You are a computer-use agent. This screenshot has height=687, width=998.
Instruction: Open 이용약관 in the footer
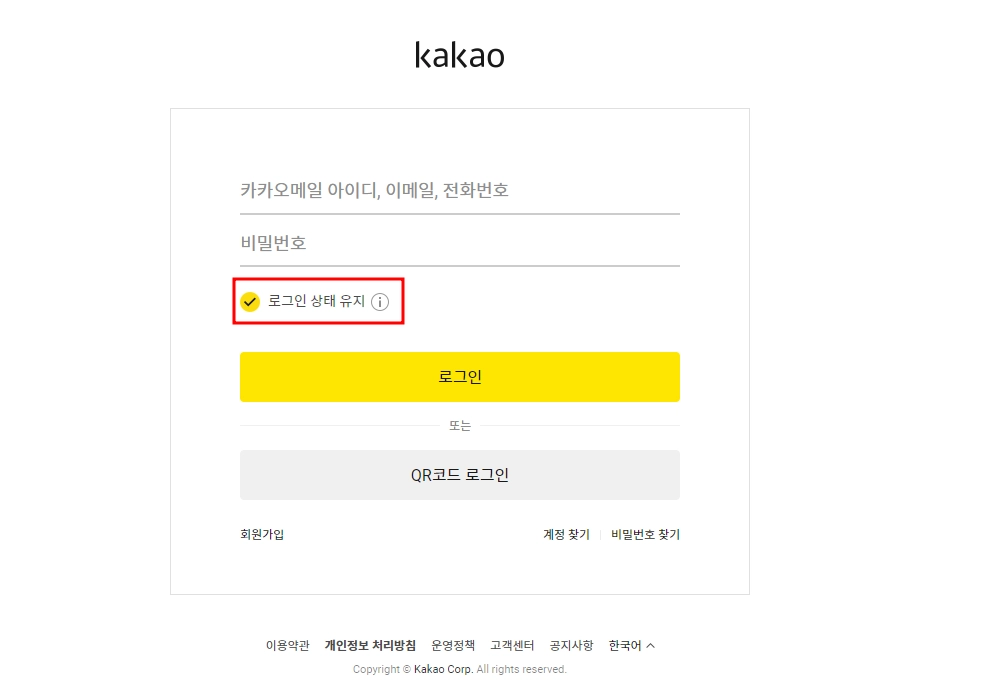(287, 646)
